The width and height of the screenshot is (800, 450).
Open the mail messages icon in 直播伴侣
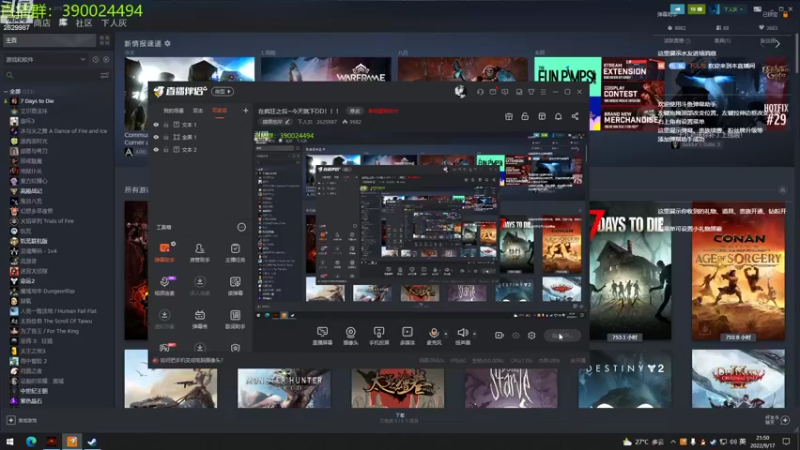click(493, 92)
